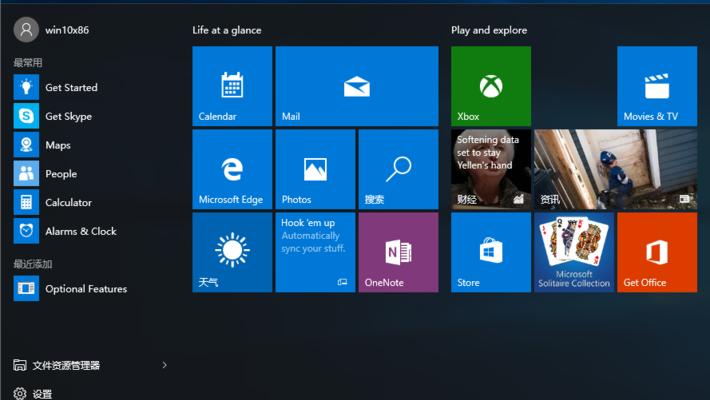This screenshot has height=400, width=710.
Task: Click the Alarms & Clock icon
Action: click(x=26, y=231)
